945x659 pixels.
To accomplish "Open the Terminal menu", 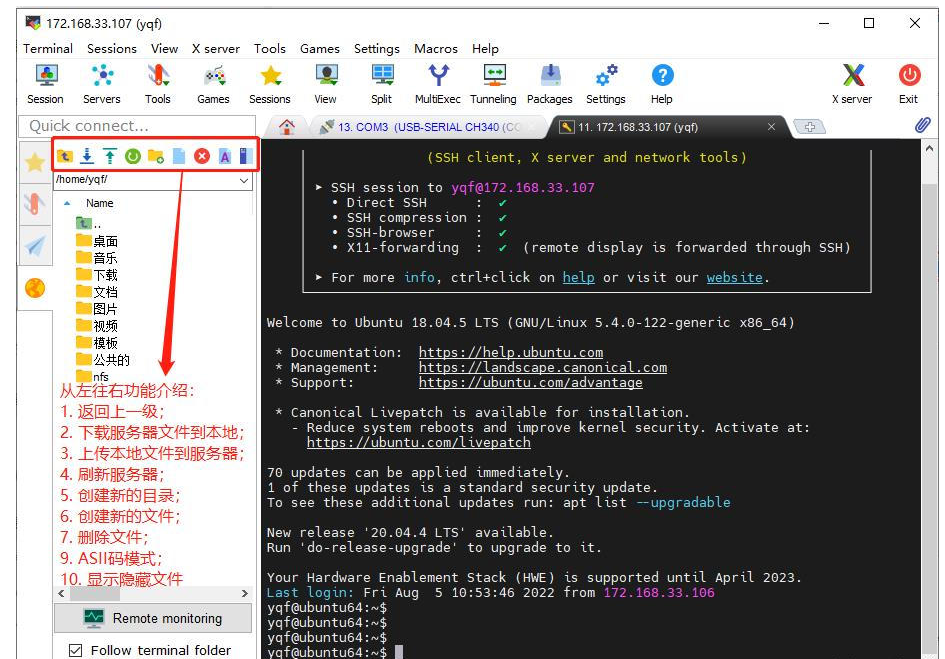I will [x=48, y=48].
